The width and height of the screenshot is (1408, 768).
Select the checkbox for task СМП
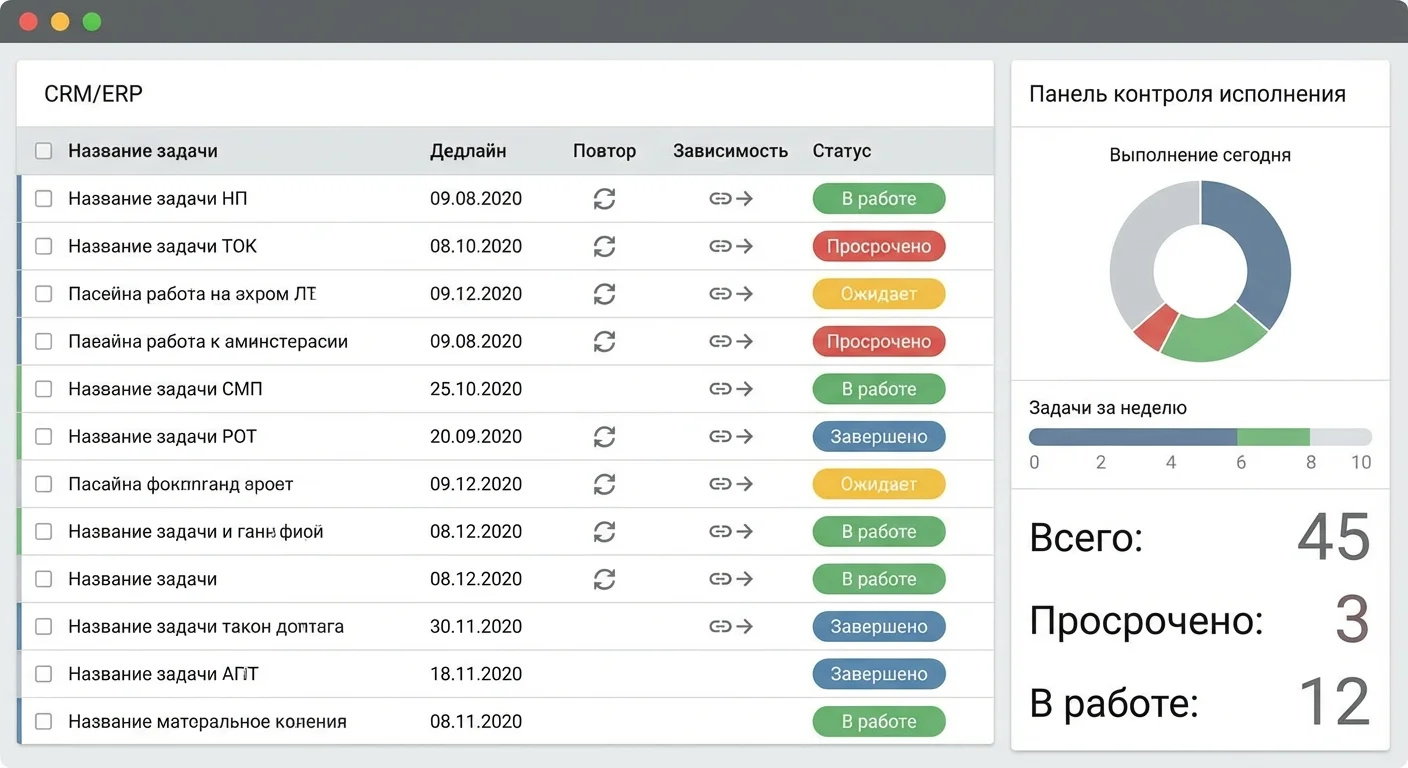[44, 389]
